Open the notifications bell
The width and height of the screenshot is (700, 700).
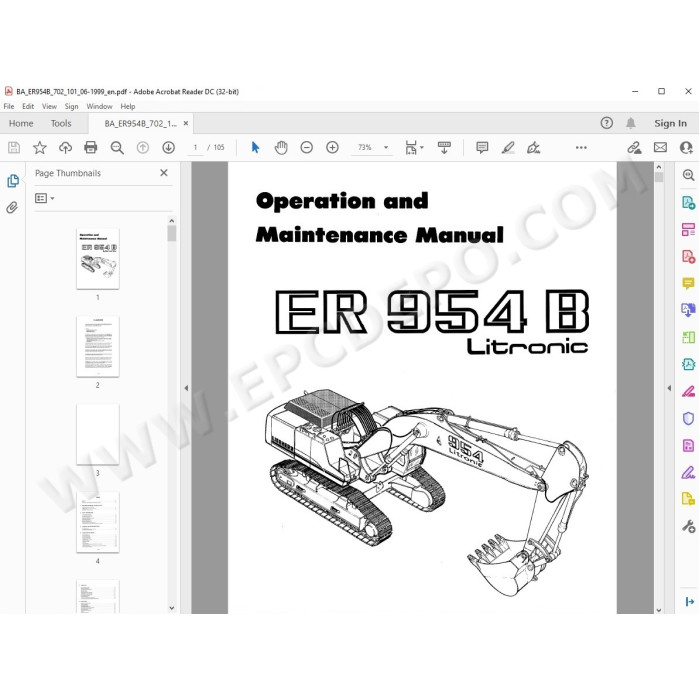point(630,123)
